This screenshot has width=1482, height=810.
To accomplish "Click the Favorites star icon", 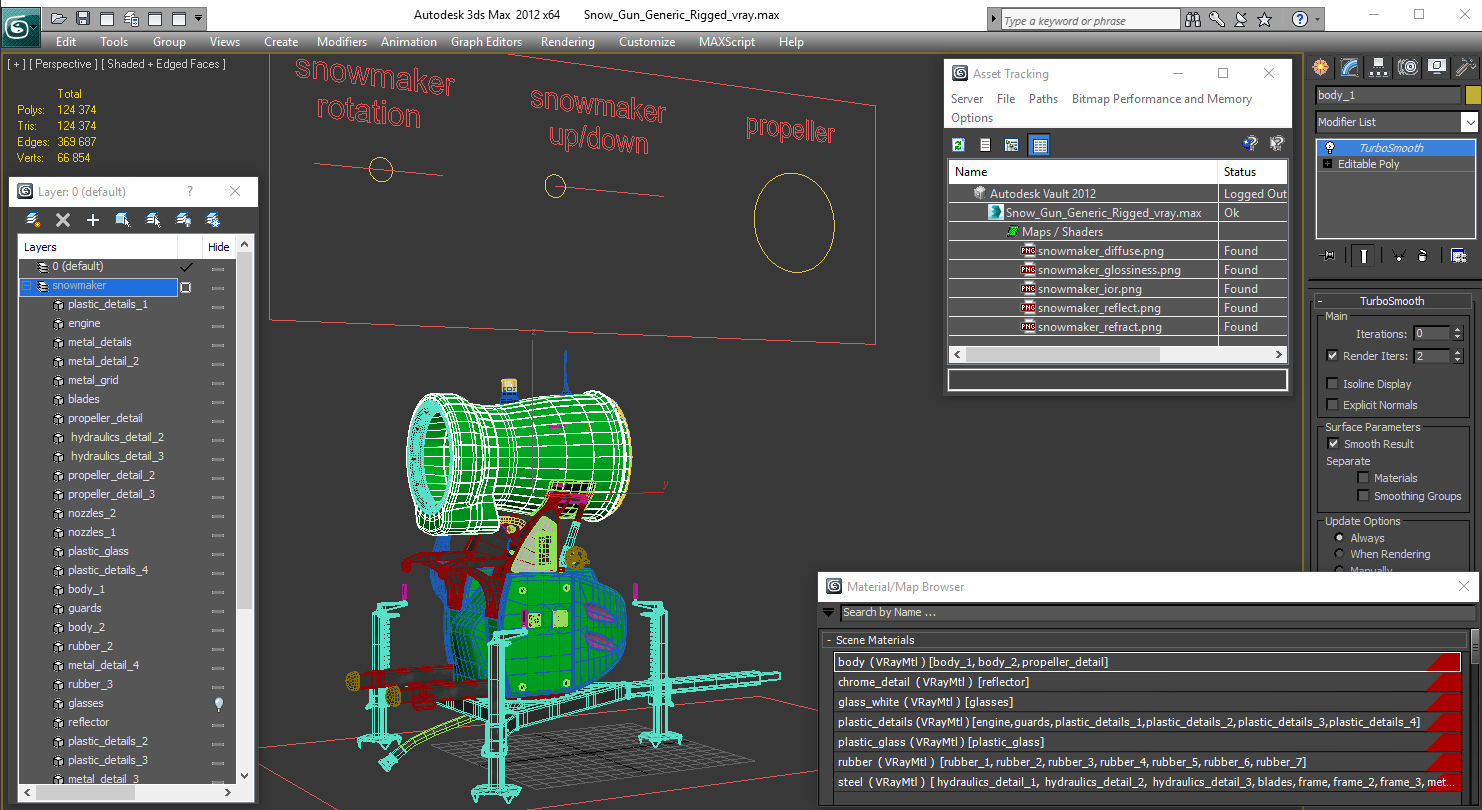I will pos(1265,19).
